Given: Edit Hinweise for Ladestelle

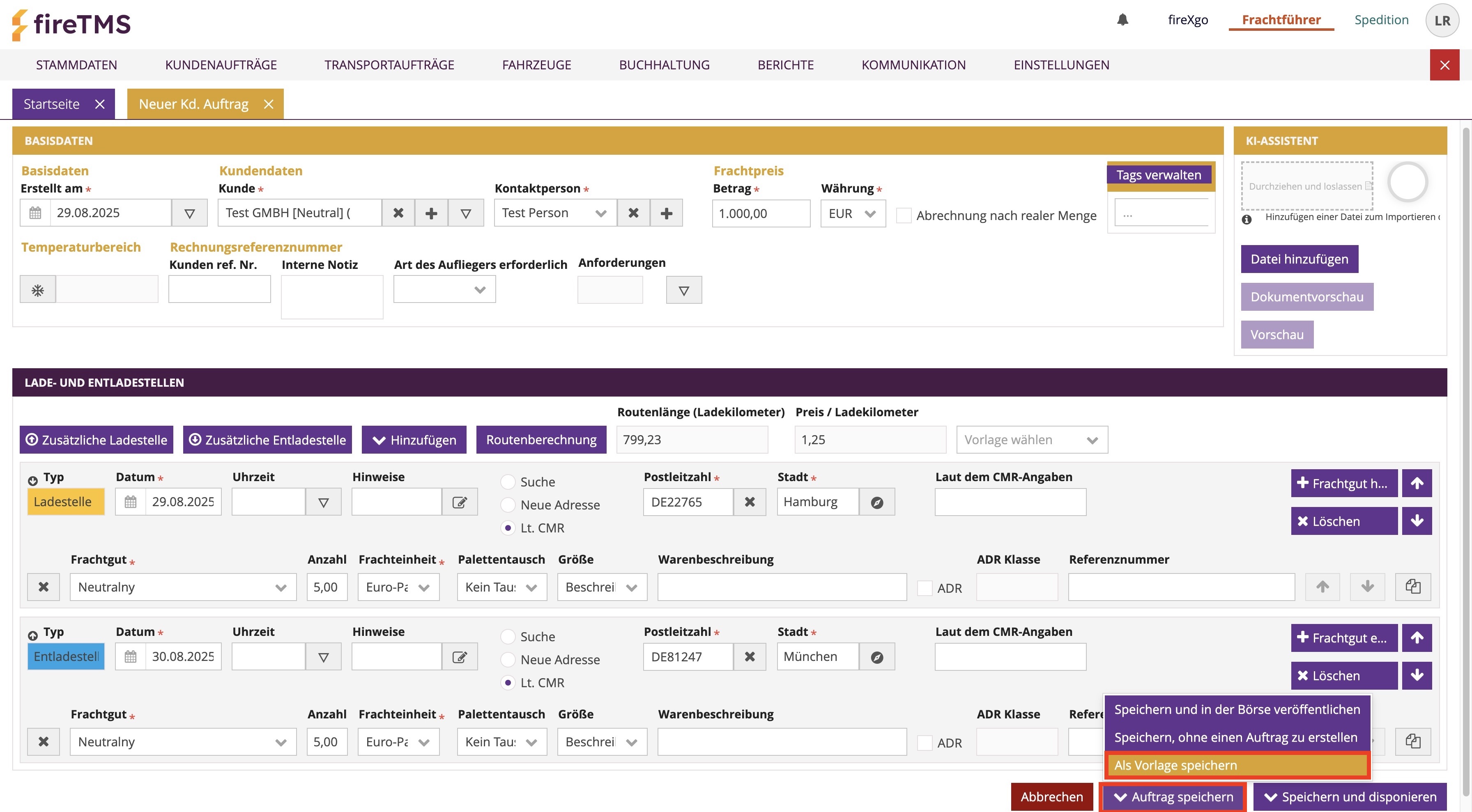Looking at the screenshot, I should click(460, 502).
